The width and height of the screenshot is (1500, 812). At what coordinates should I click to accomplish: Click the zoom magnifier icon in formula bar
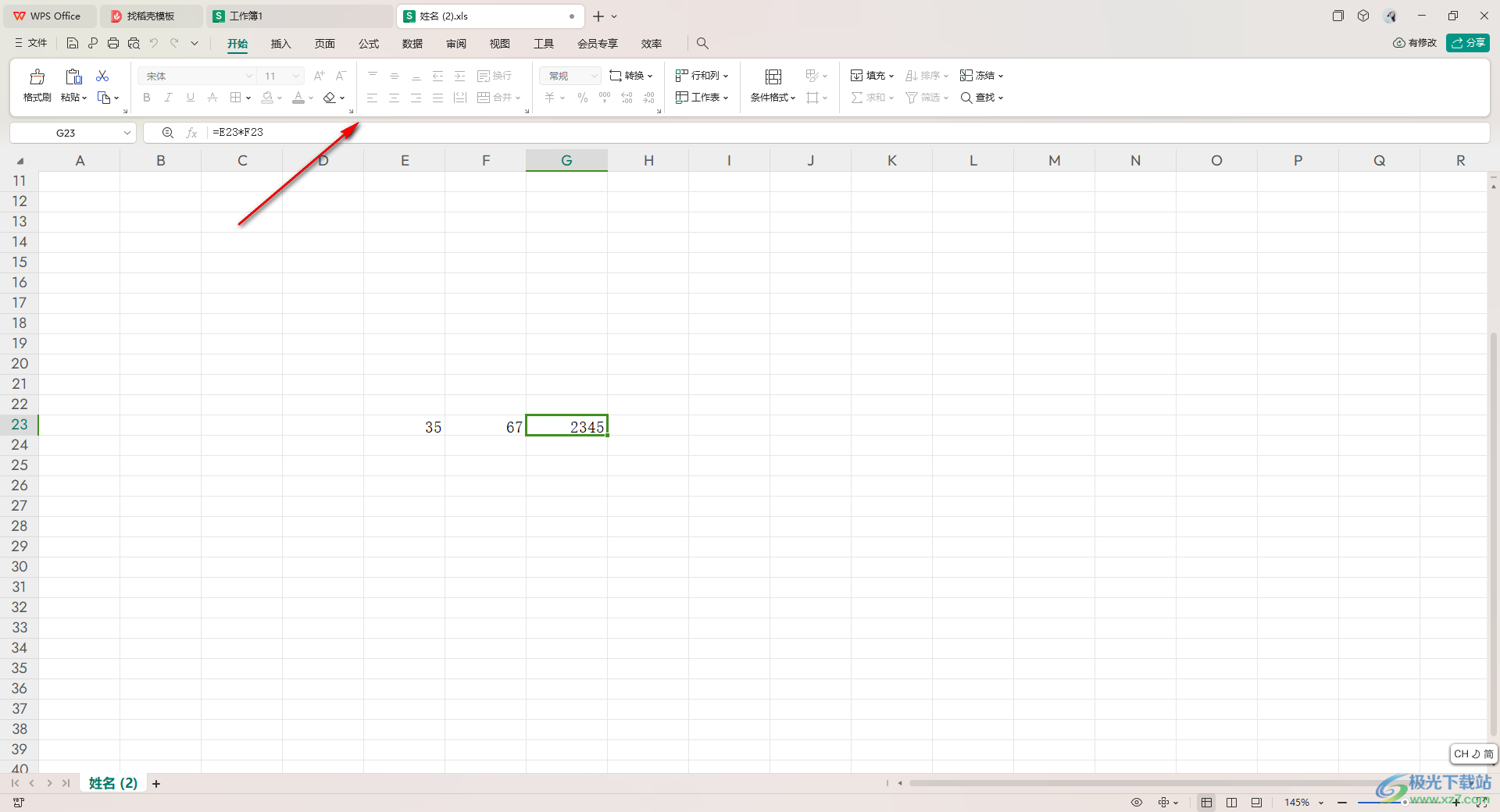coord(167,133)
